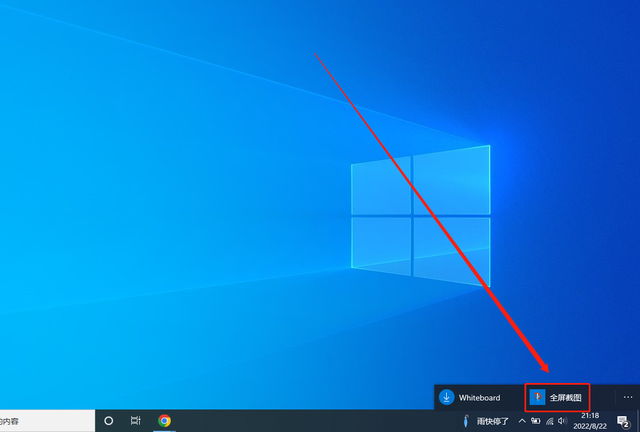Select 全屏截图 fullscreen snip option
Screen dimensions: 640x432
point(557,397)
